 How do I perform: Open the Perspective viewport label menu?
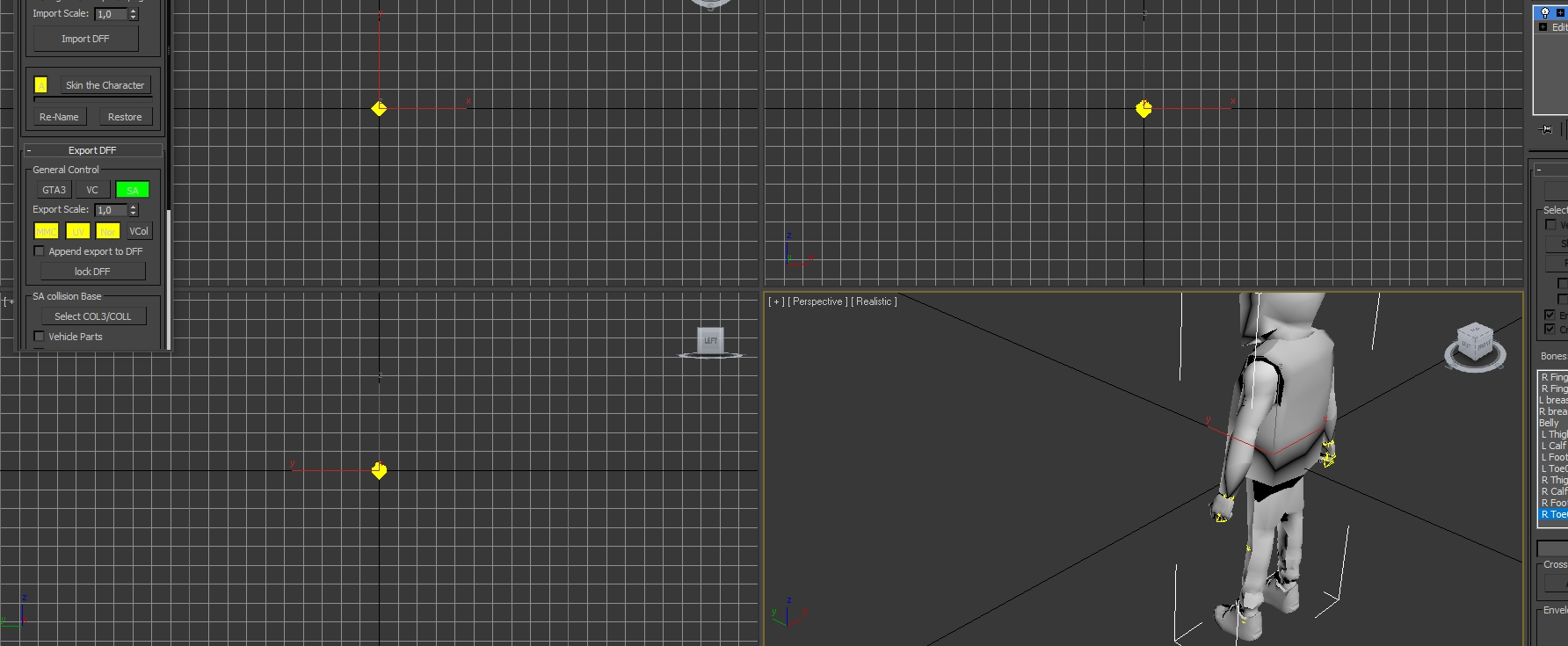tap(817, 301)
